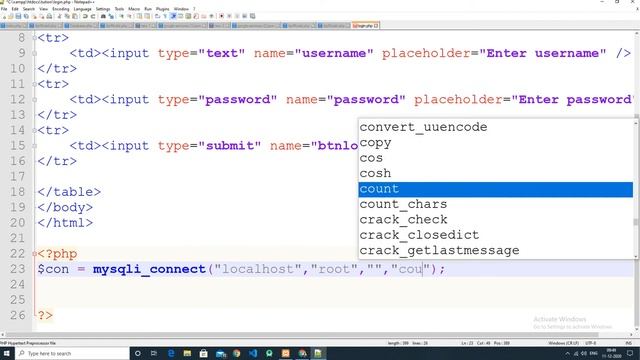Click the Save All toolbar icon
Screen dimensions: 640x360
pyautogui.click(x=26, y=16)
